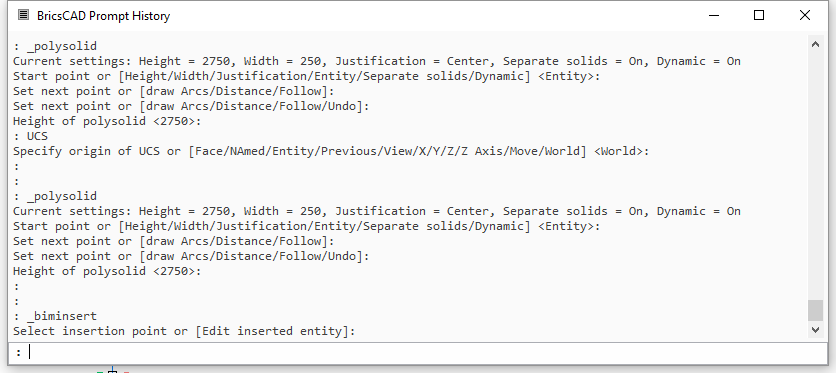836x373 pixels.
Task: Click the empty scrollbar track above the thumb
Action: pos(815,176)
